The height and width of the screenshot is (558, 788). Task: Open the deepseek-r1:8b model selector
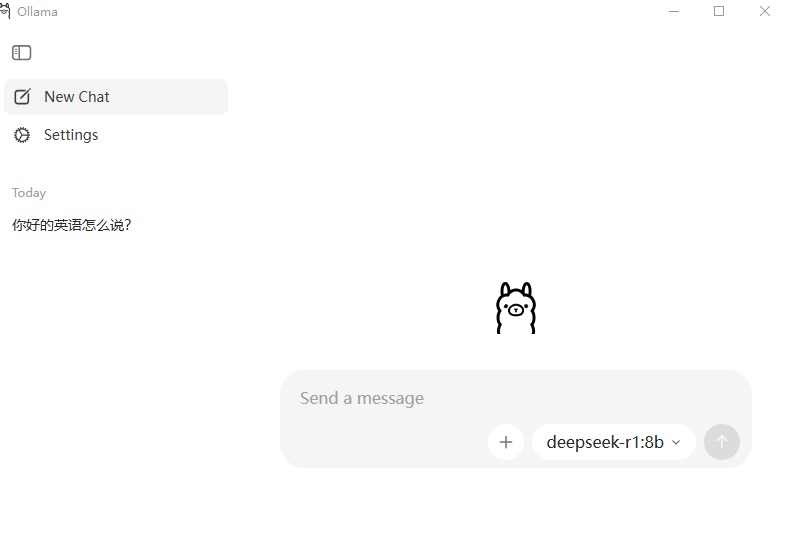(x=614, y=442)
